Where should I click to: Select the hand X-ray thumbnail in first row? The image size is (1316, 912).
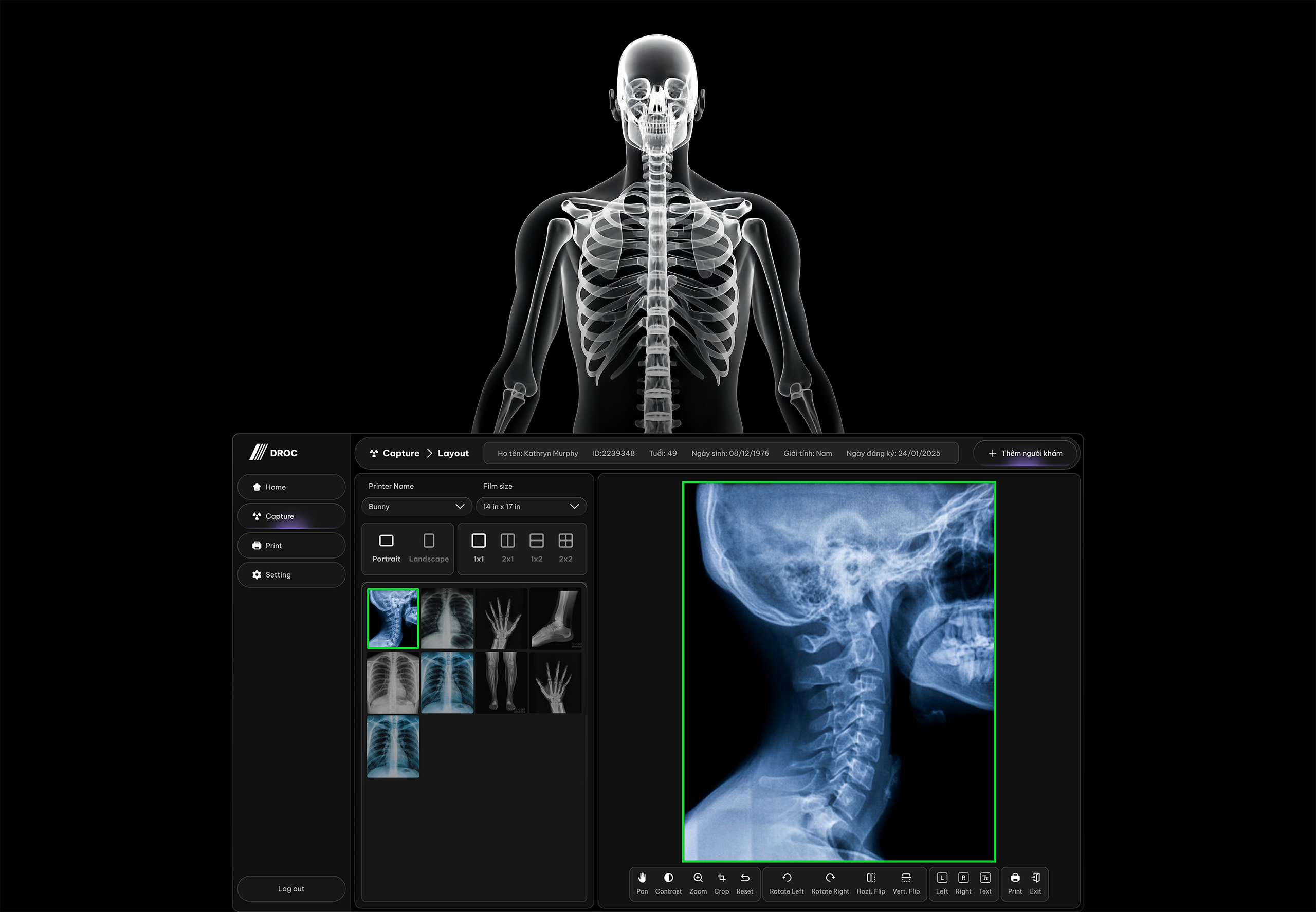click(501, 618)
